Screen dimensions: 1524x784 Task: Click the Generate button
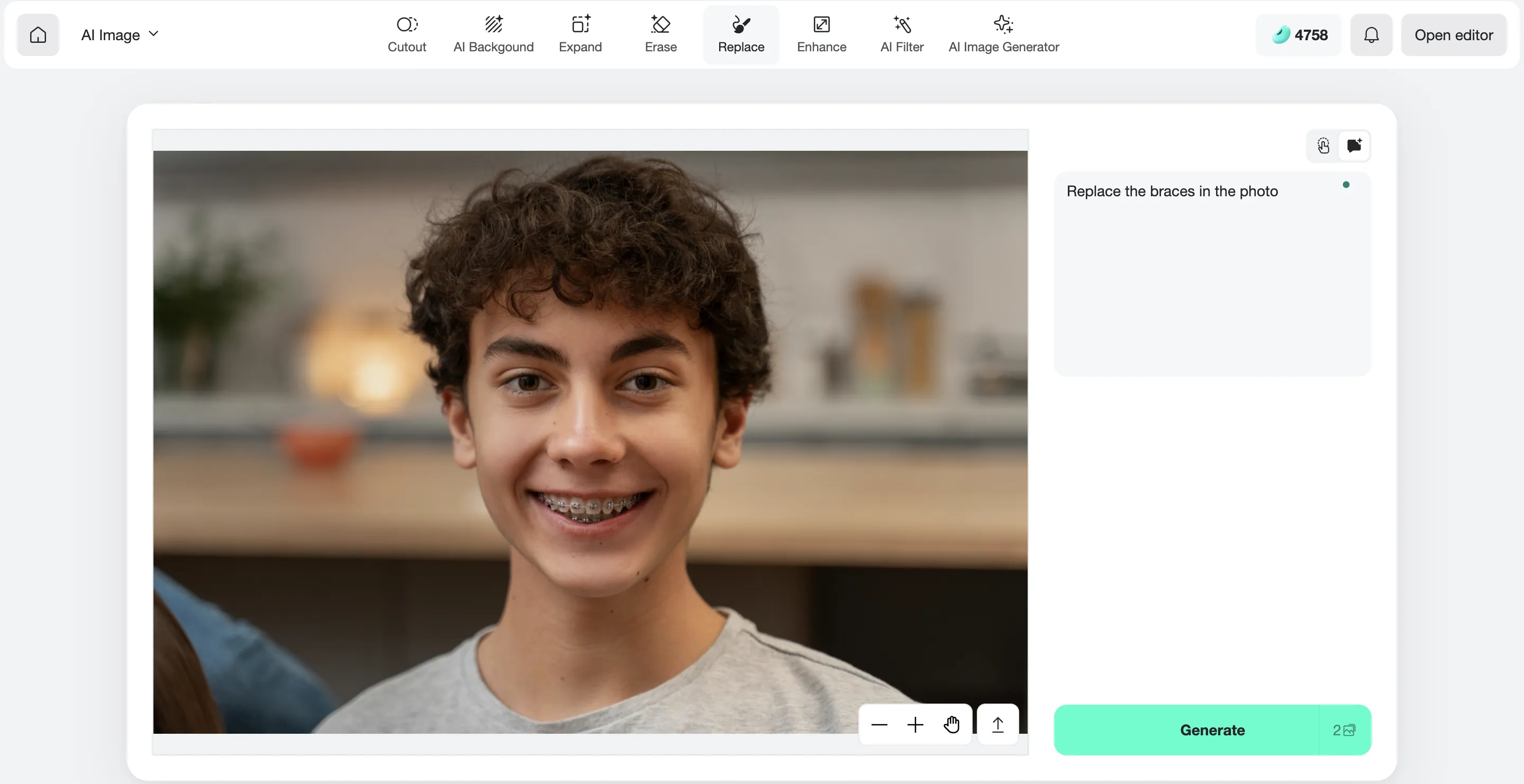tap(1212, 730)
